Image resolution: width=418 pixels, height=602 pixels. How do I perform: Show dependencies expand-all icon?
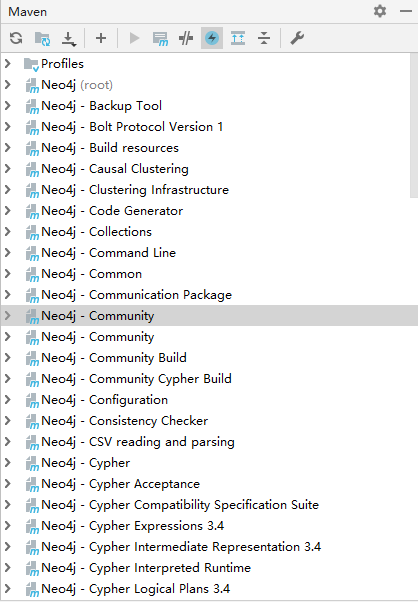238,38
